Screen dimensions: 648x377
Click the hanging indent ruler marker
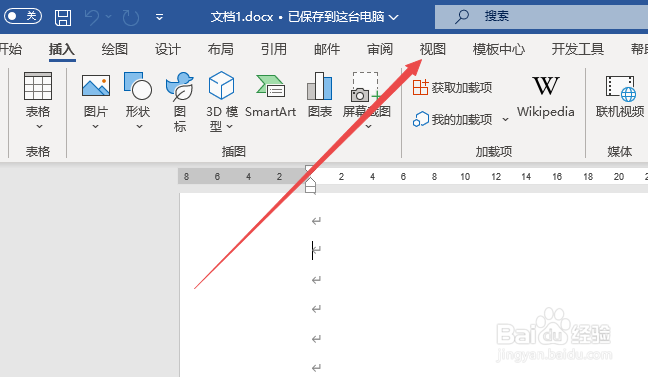click(310, 182)
